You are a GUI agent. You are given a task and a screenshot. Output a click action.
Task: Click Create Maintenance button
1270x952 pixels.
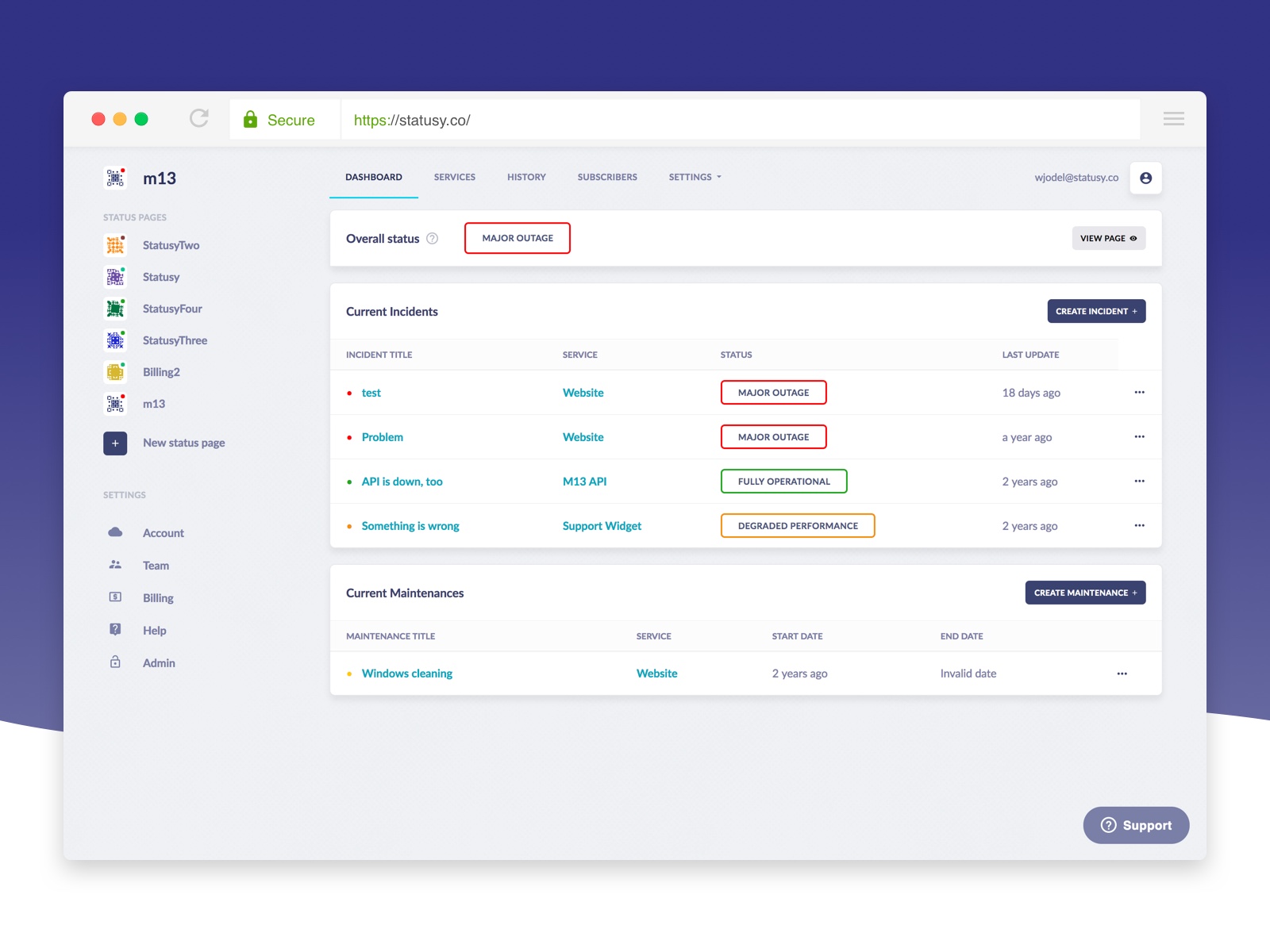1085,593
